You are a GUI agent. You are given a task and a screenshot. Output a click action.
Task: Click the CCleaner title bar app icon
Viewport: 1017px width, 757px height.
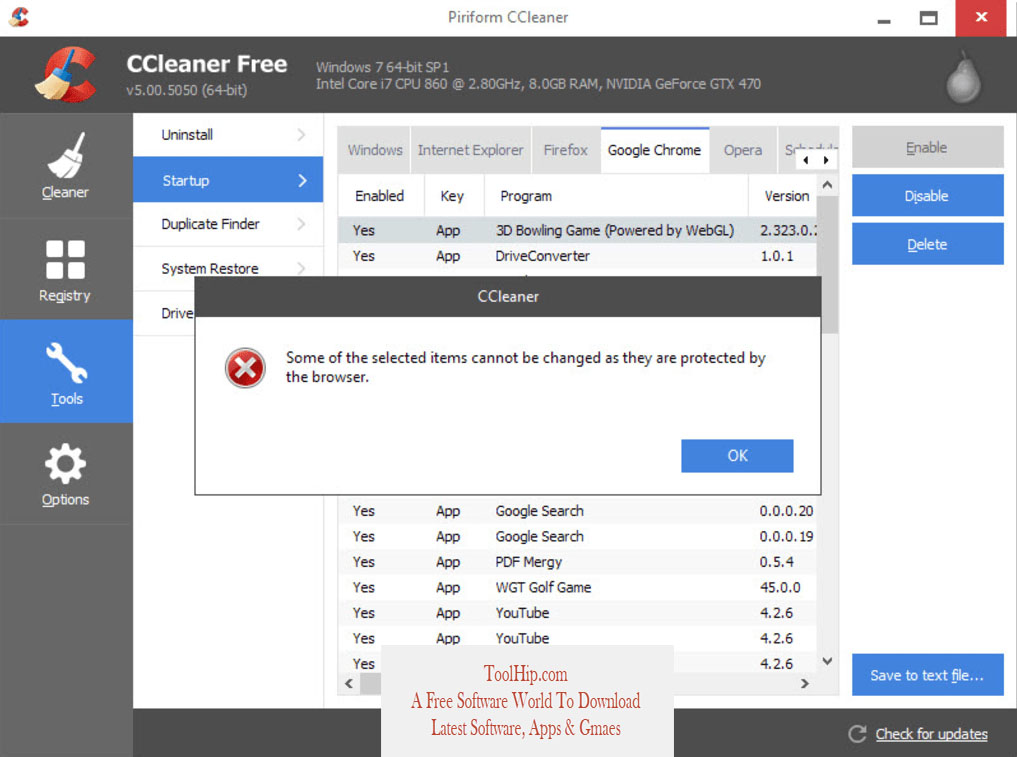pos(19,17)
